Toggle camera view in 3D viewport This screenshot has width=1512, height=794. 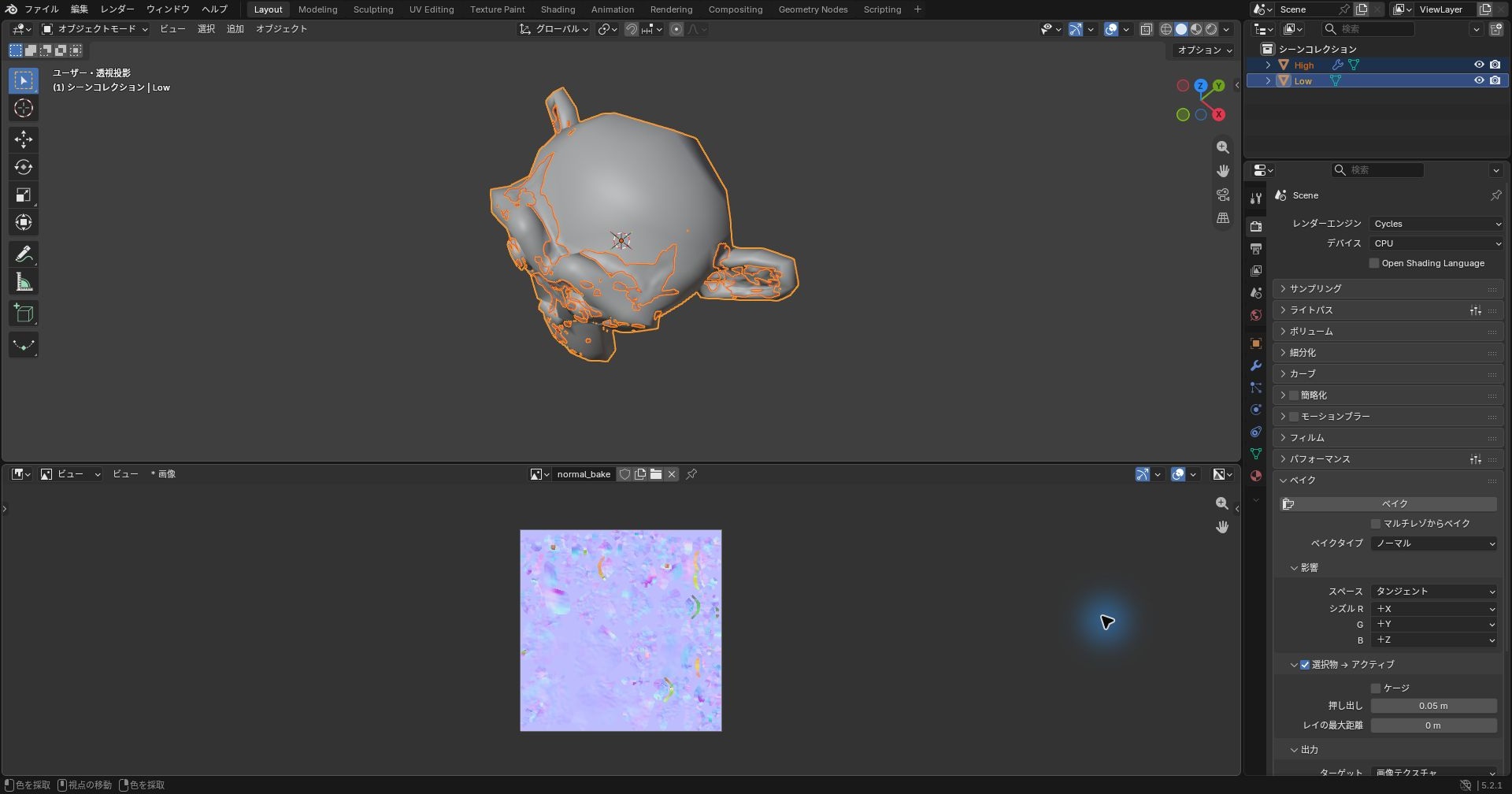(x=1223, y=195)
